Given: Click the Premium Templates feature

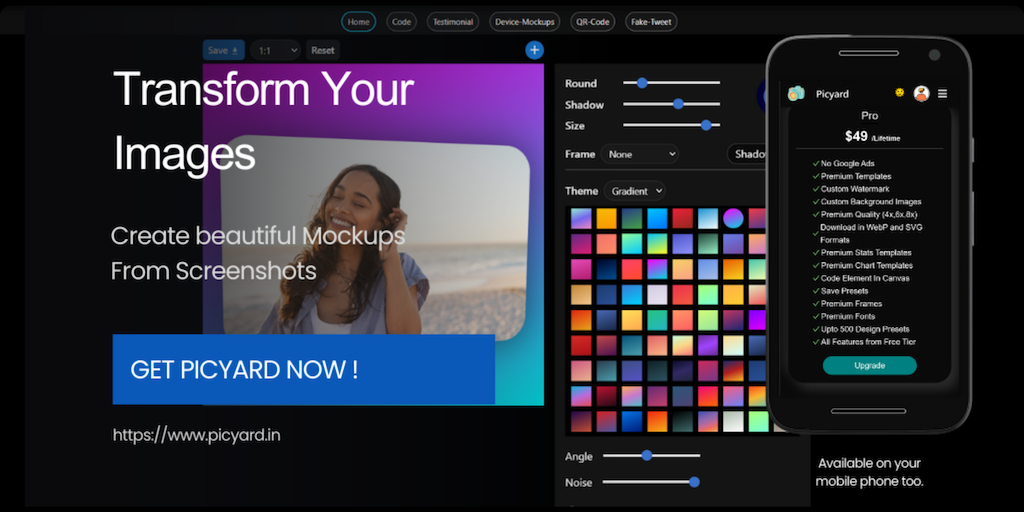Looking at the screenshot, I should pos(852,176).
